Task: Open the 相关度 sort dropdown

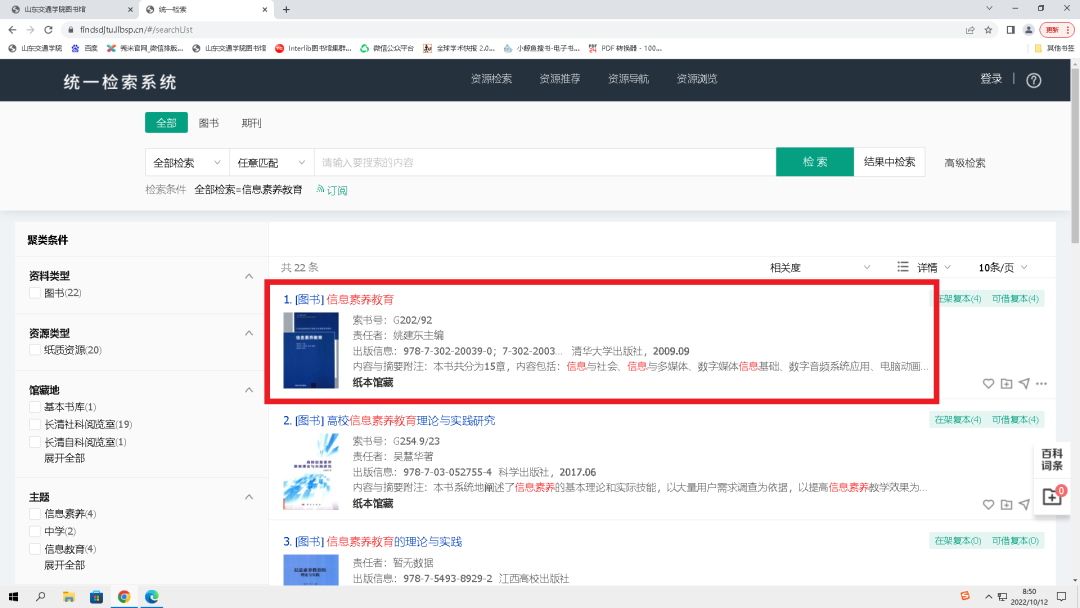Action: pyautogui.click(x=820, y=267)
